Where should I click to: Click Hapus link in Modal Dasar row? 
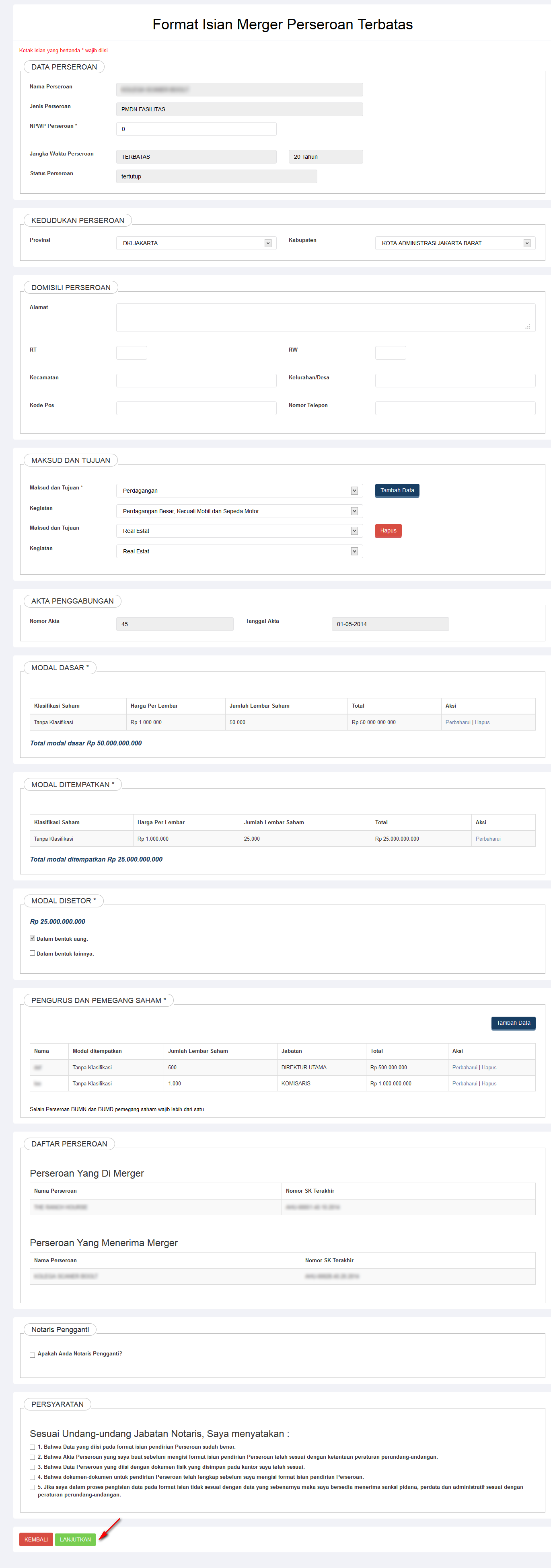tap(482, 723)
